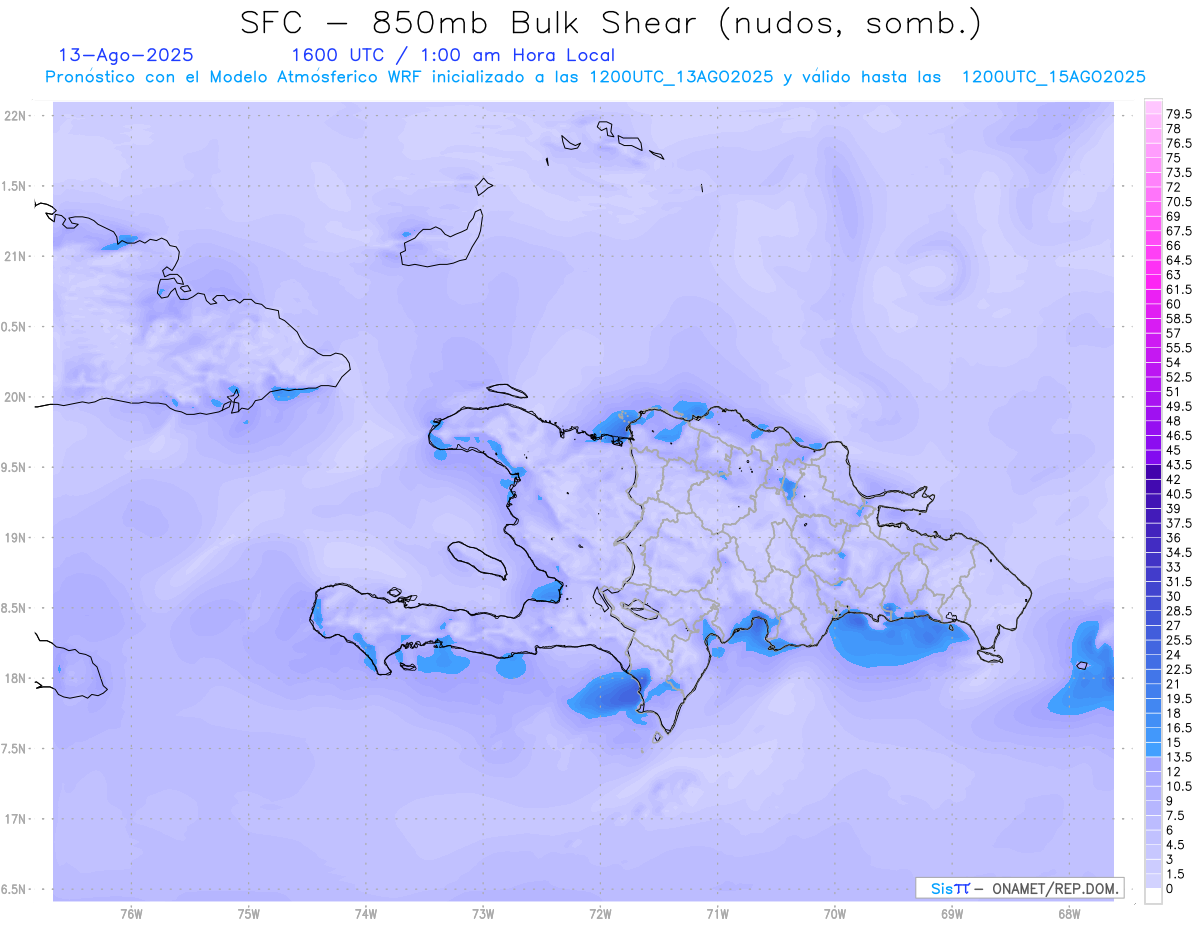The image size is (1200, 927).
Task: Click the 75W longitude axis label
Action: pos(248,914)
